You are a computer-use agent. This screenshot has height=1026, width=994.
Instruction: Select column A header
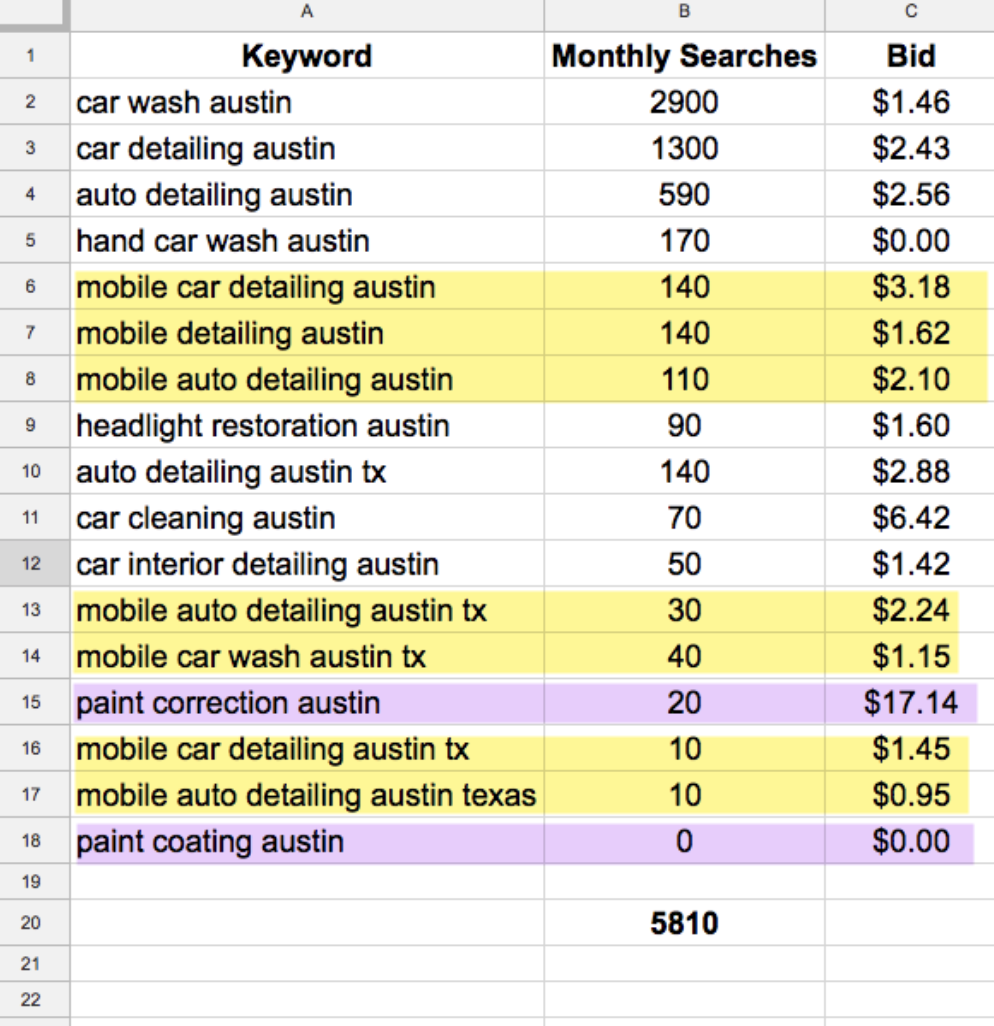306,14
